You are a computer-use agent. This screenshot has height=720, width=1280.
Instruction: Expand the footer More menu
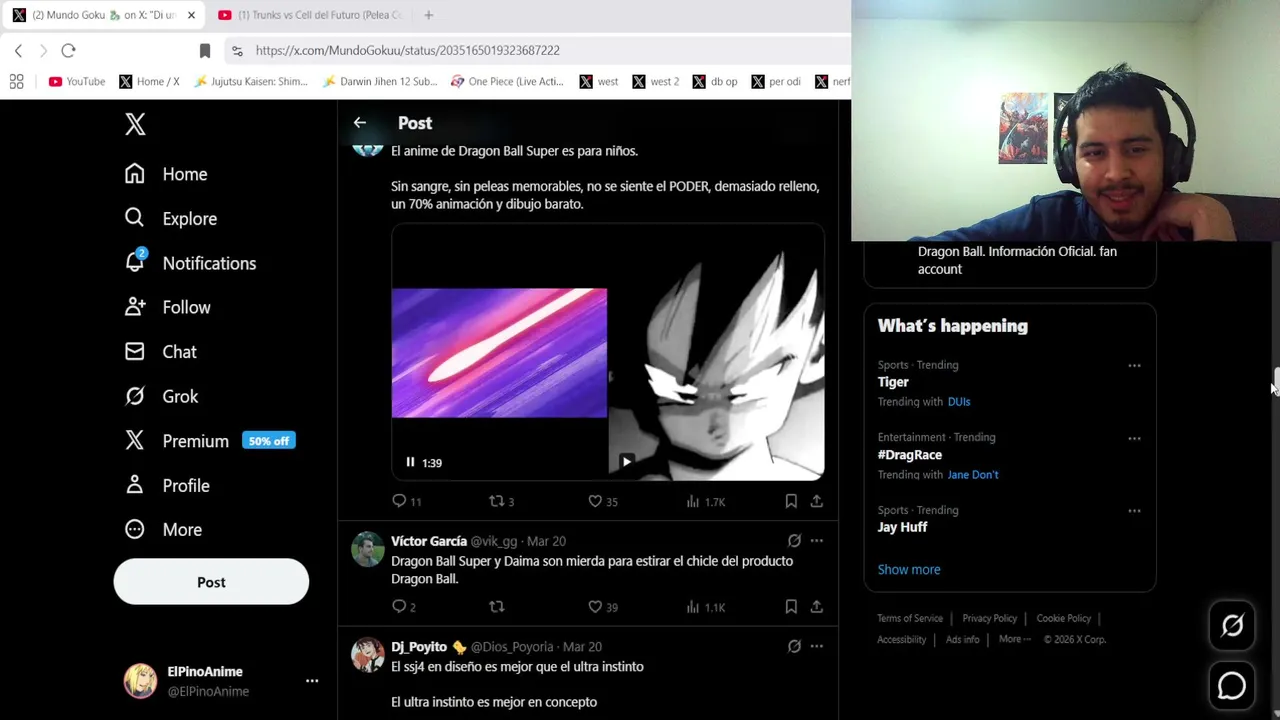pos(1014,639)
